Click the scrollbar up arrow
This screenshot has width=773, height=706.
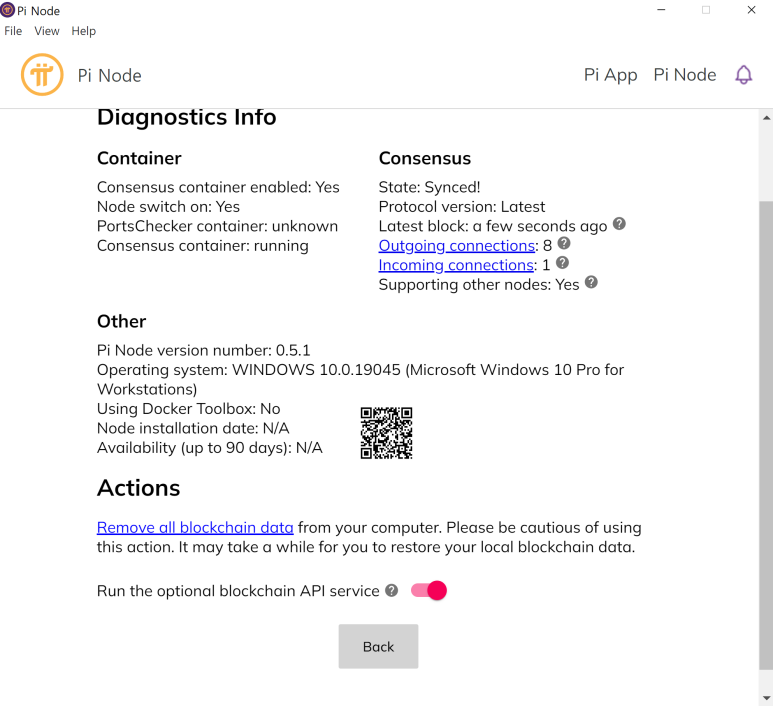[x=766, y=118]
